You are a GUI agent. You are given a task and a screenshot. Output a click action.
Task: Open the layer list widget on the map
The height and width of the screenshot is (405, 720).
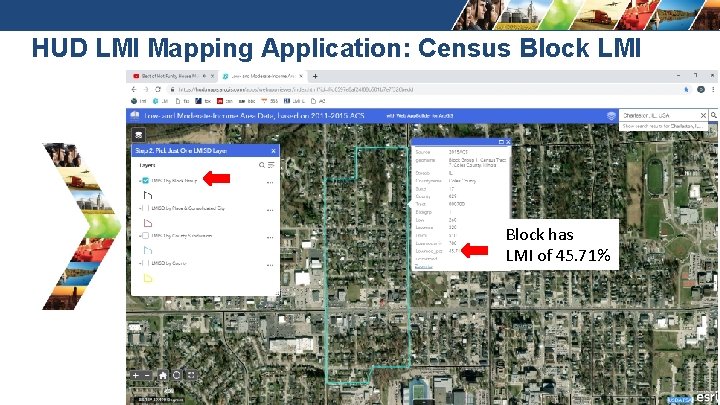pyautogui.click(x=139, y=135)
